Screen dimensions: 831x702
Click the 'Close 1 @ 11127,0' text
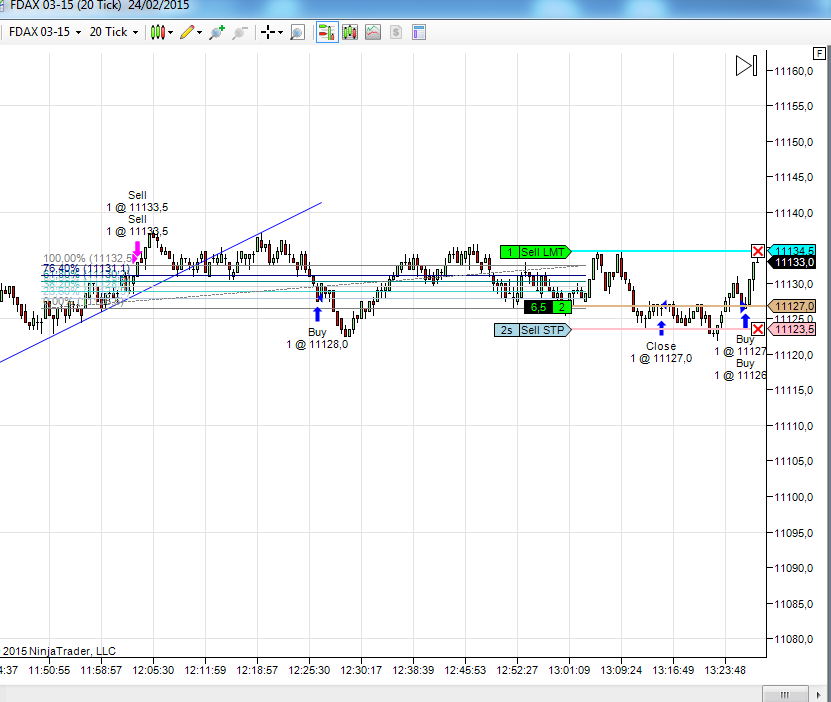pos(661,352)
